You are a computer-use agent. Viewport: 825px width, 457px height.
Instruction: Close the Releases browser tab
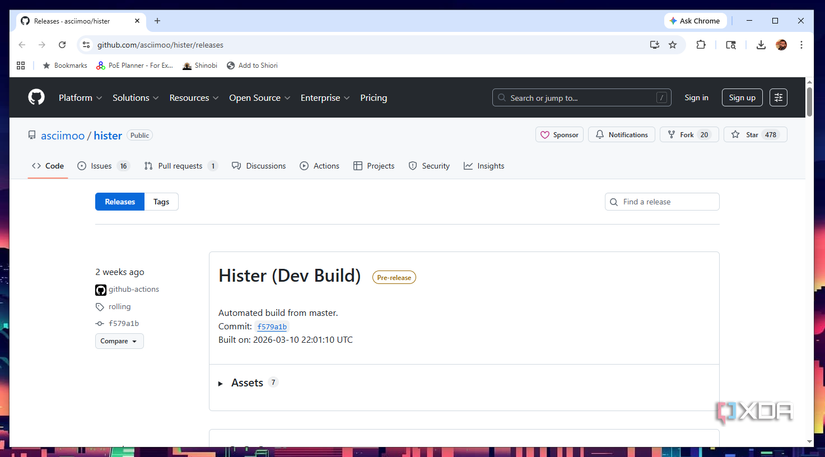pos(137,21)
